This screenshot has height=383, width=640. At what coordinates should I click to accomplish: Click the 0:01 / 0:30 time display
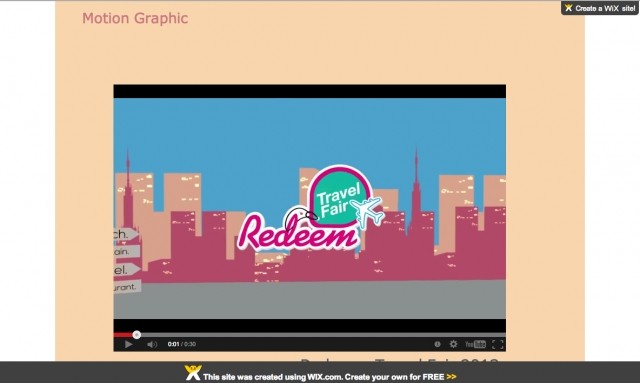tap(182, 344)
